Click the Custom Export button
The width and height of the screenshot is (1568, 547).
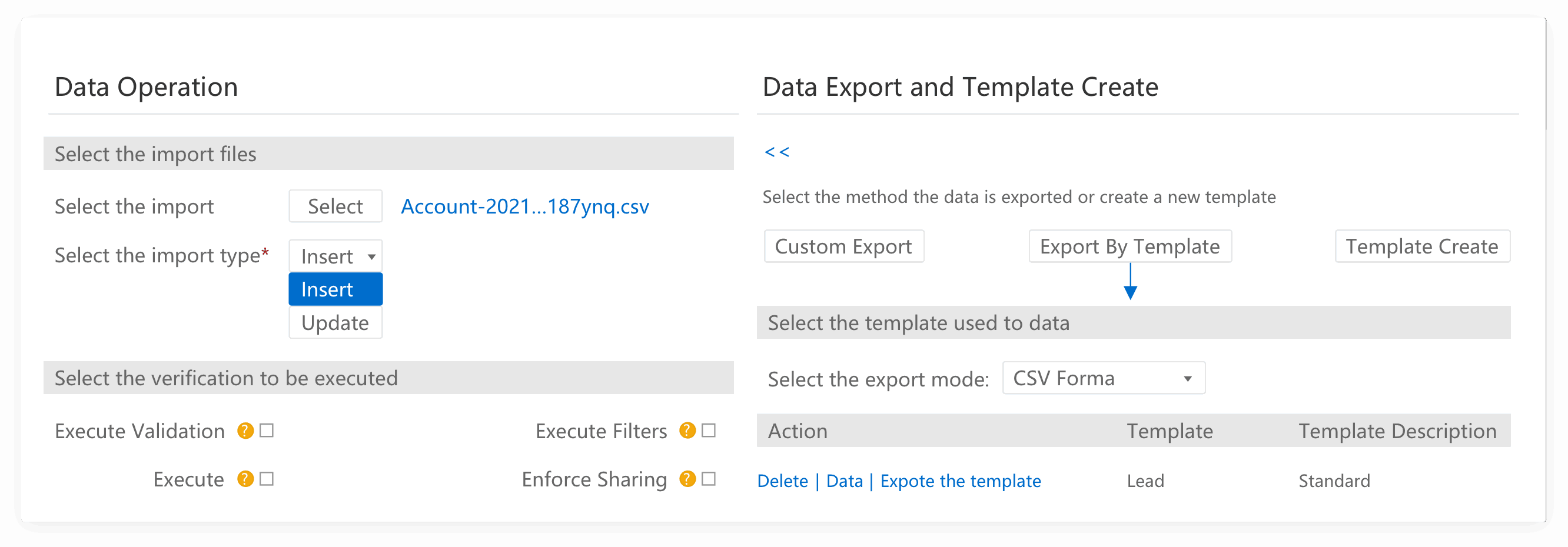[x=843, y=246]
